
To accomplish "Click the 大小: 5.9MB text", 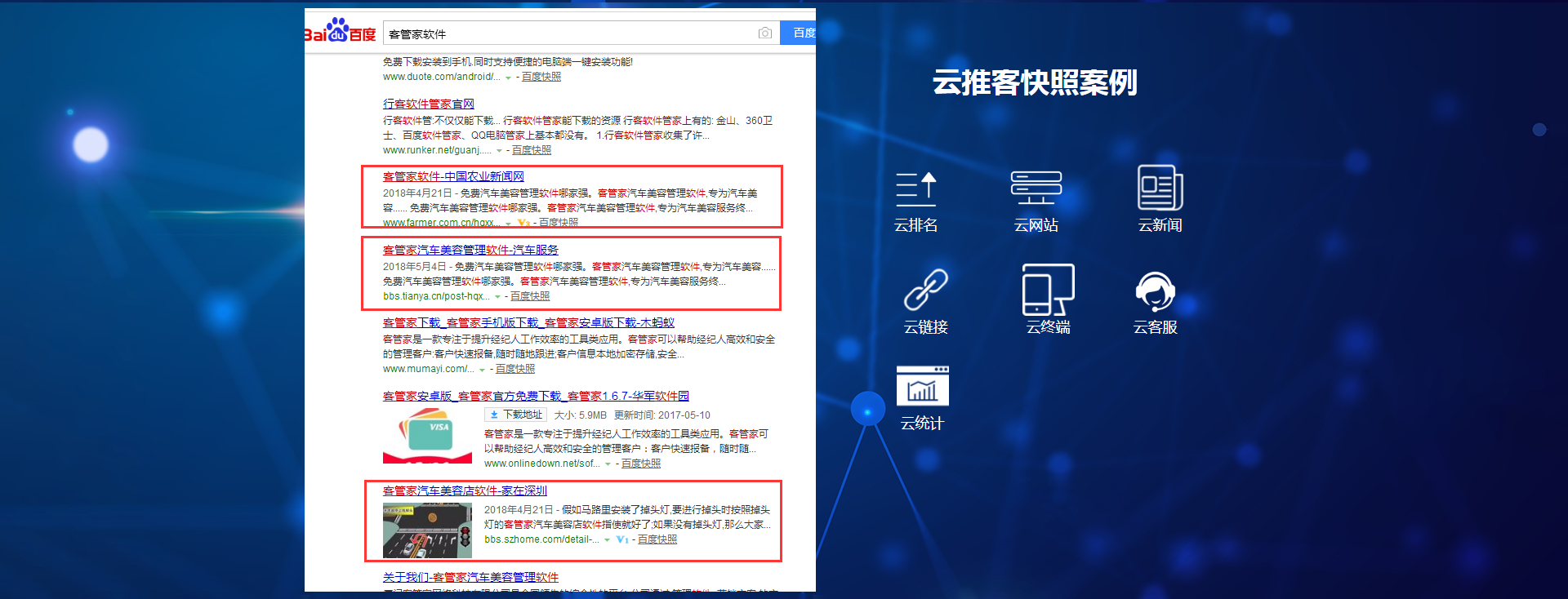I will 580,415.
